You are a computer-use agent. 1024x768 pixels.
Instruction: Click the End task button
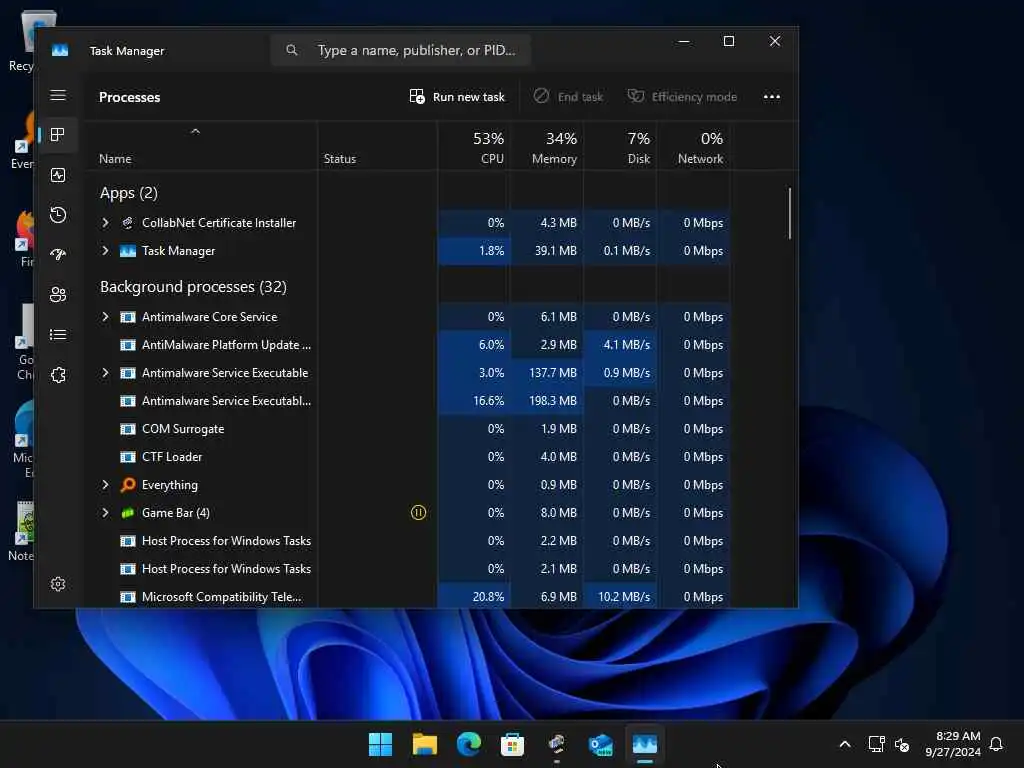[x=568, y=97]
